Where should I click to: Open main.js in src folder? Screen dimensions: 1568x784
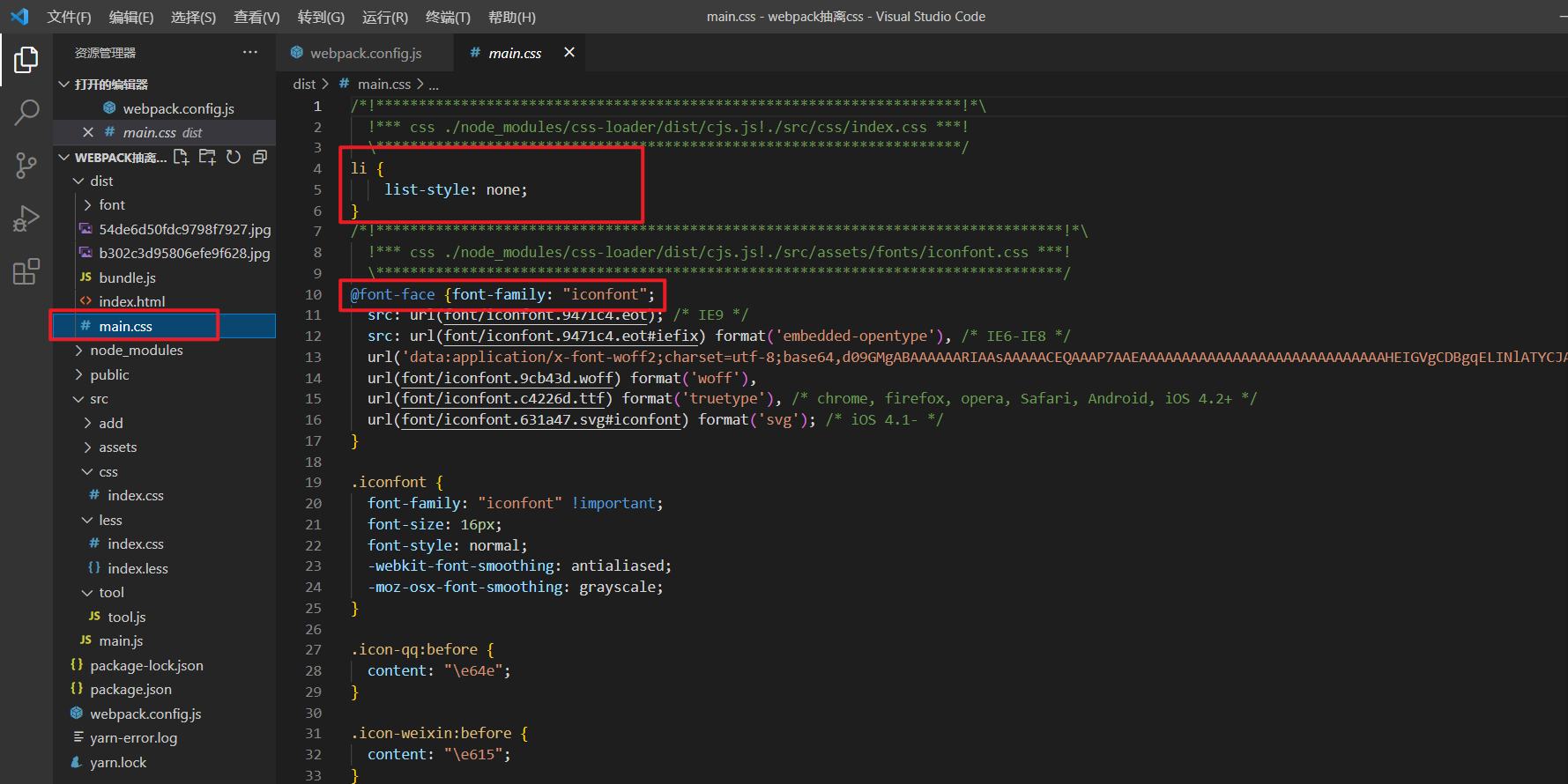pos(164,640)
